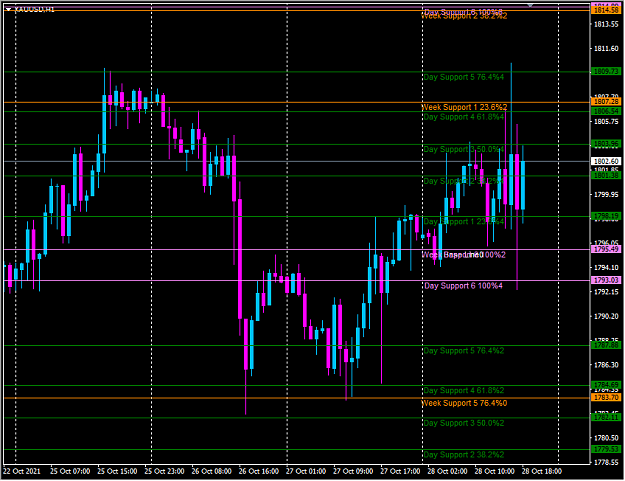
Task: Click the green 1779.53 price tag
Action: click(606, 450)
